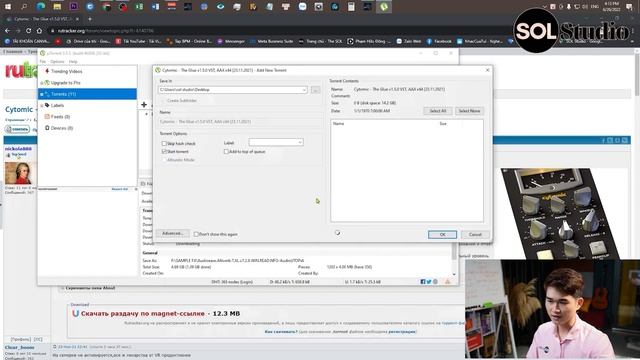Open the Tap BPM bookmark
640x360 pixels.
tap(189, 41)
